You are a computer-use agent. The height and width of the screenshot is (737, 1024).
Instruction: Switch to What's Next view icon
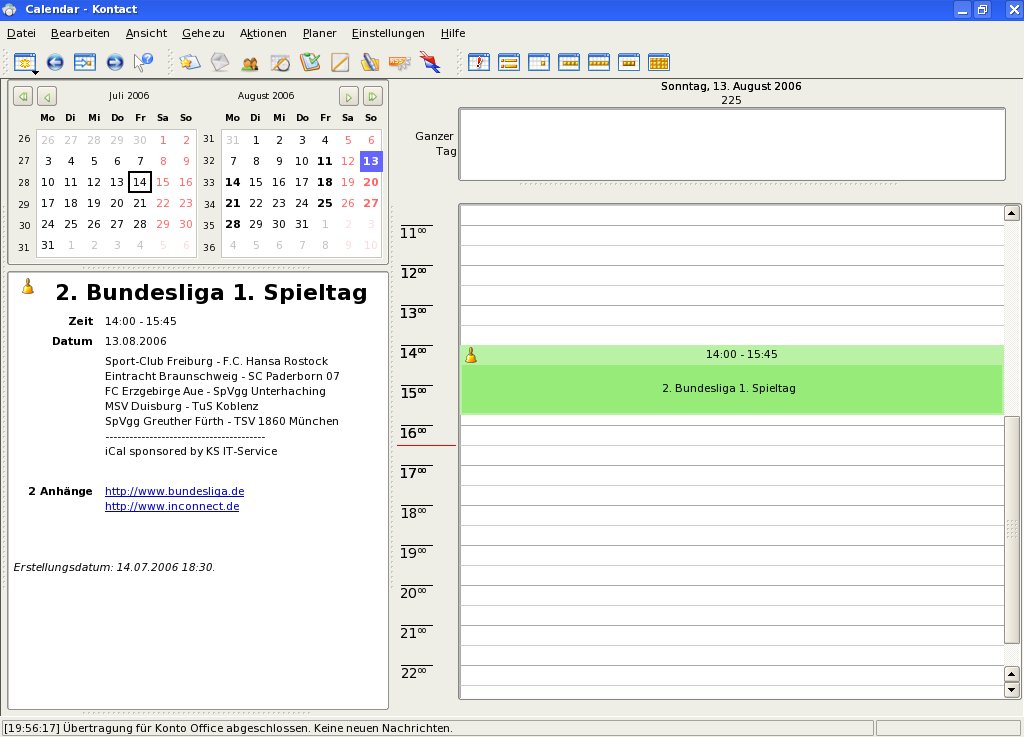(479, 63)
